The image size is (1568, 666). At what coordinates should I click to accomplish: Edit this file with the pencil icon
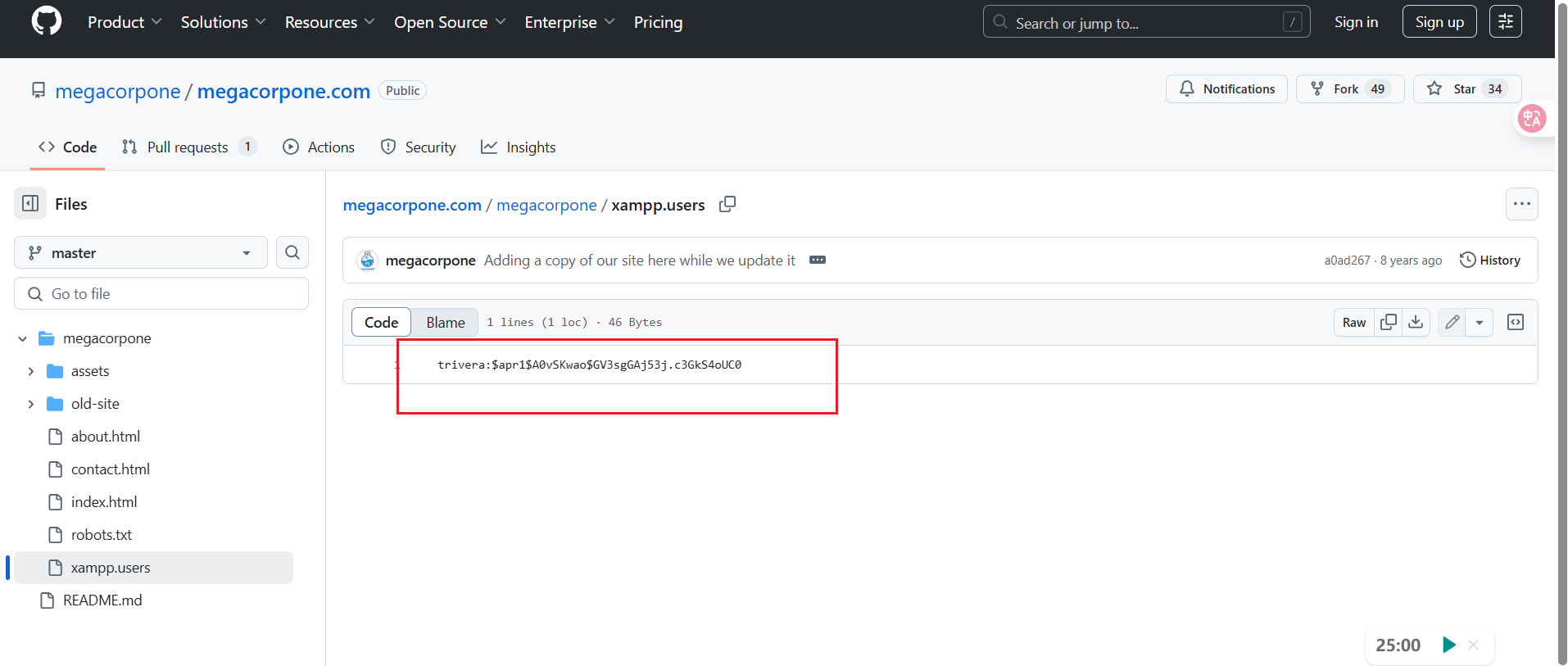point(1452,322)
